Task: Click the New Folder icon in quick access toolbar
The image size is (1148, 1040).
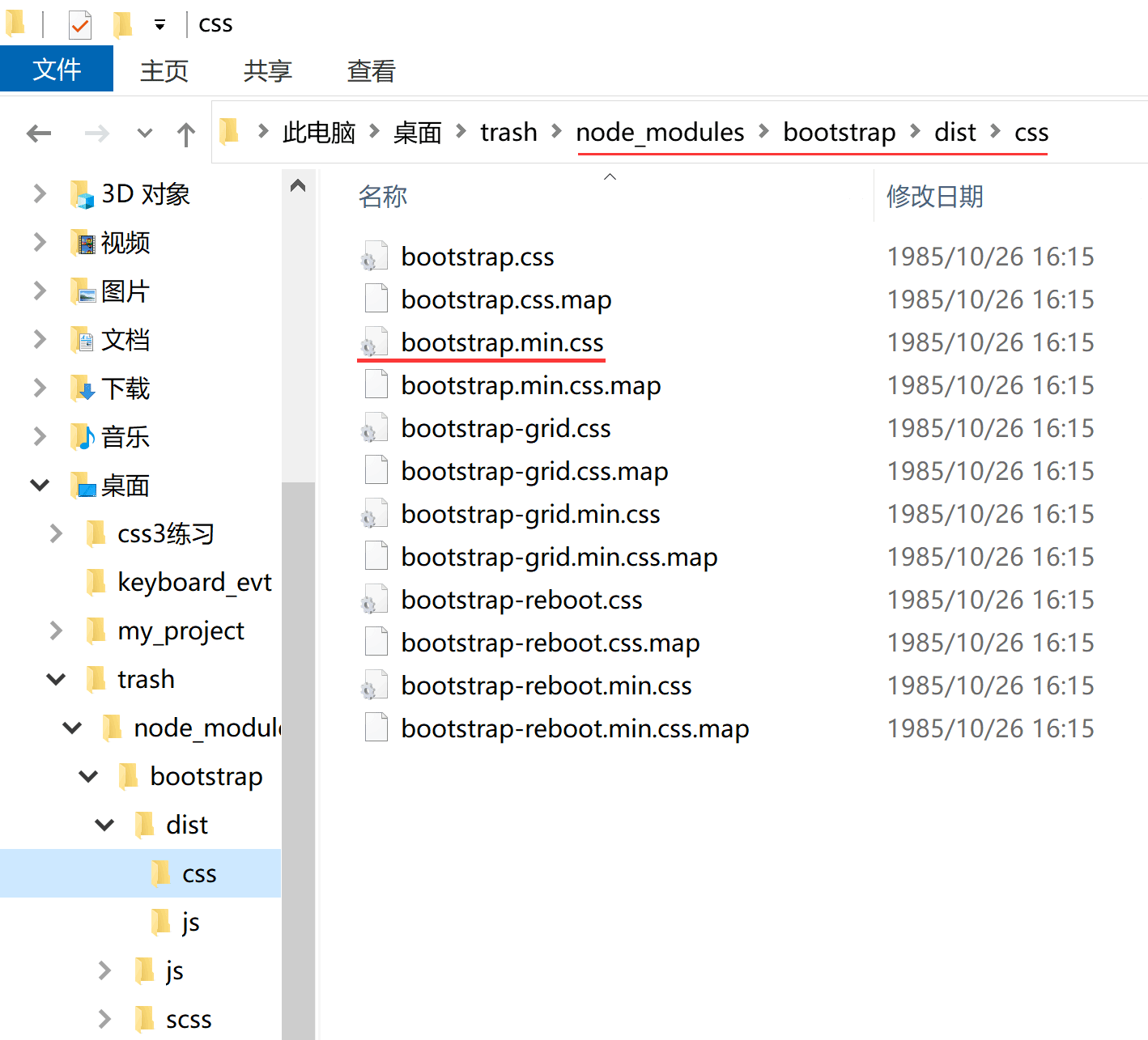Action: tap(122, 24)
